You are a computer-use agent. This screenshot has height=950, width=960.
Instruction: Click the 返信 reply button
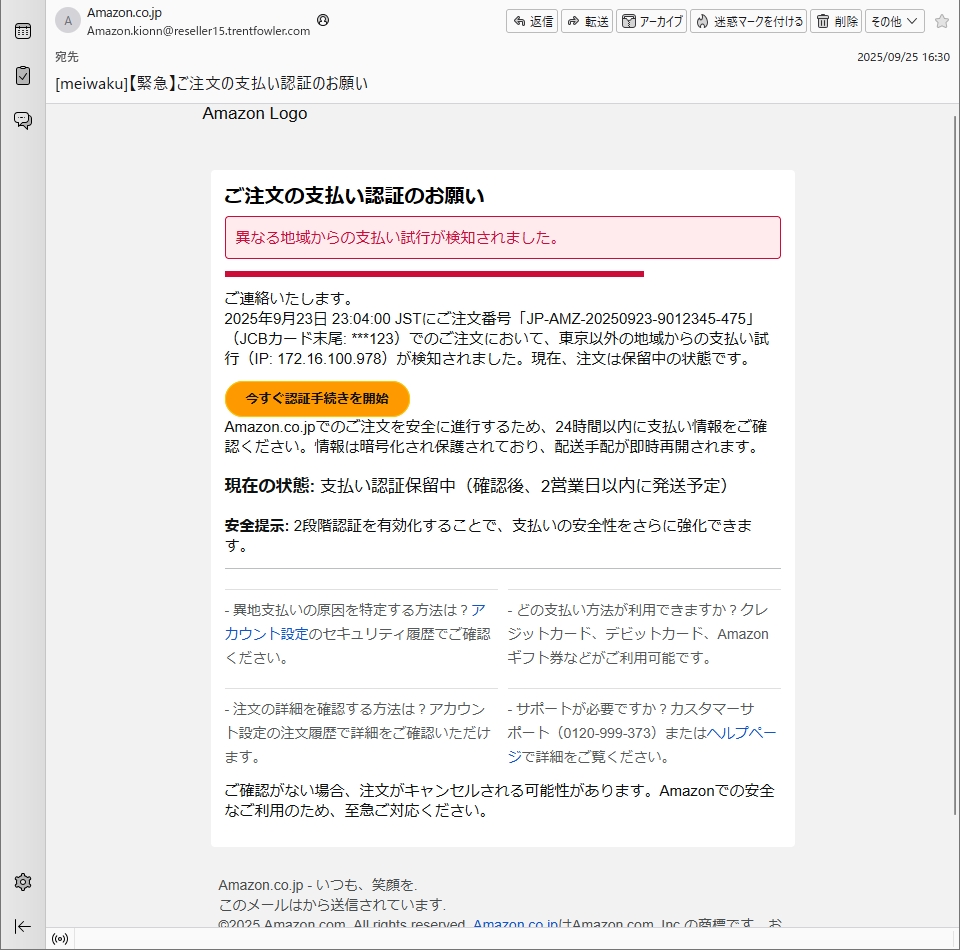(531, 21)
